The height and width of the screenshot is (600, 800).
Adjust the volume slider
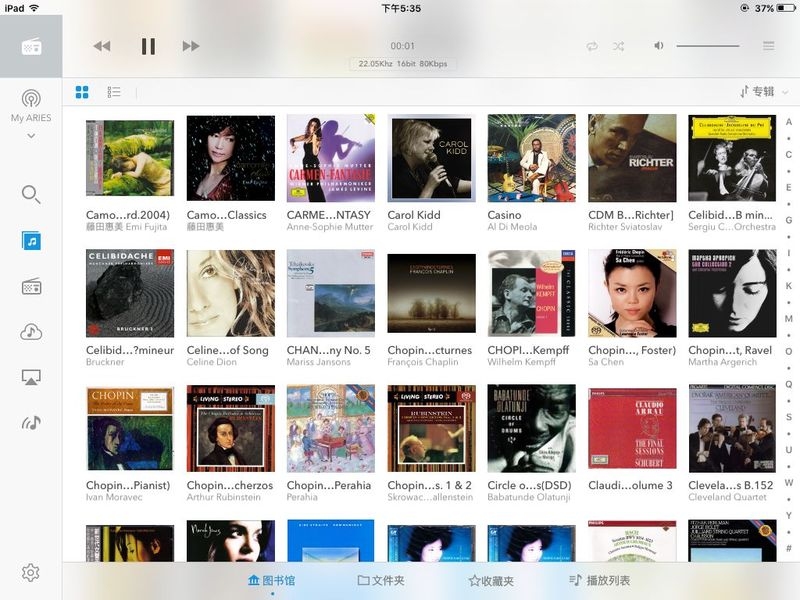708,46
